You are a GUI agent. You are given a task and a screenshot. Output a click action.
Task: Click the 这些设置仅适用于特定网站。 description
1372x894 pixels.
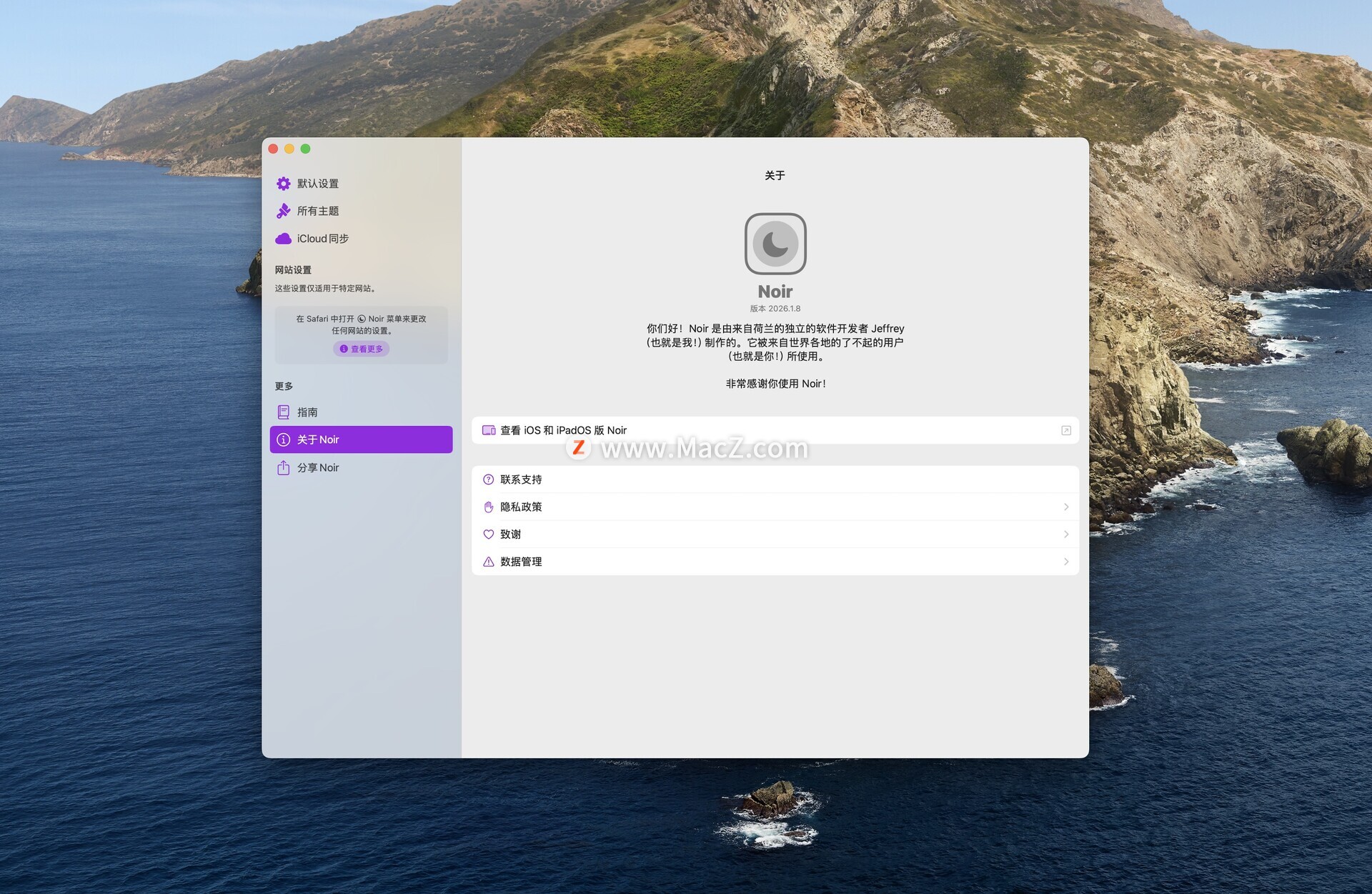pos(326,289)
